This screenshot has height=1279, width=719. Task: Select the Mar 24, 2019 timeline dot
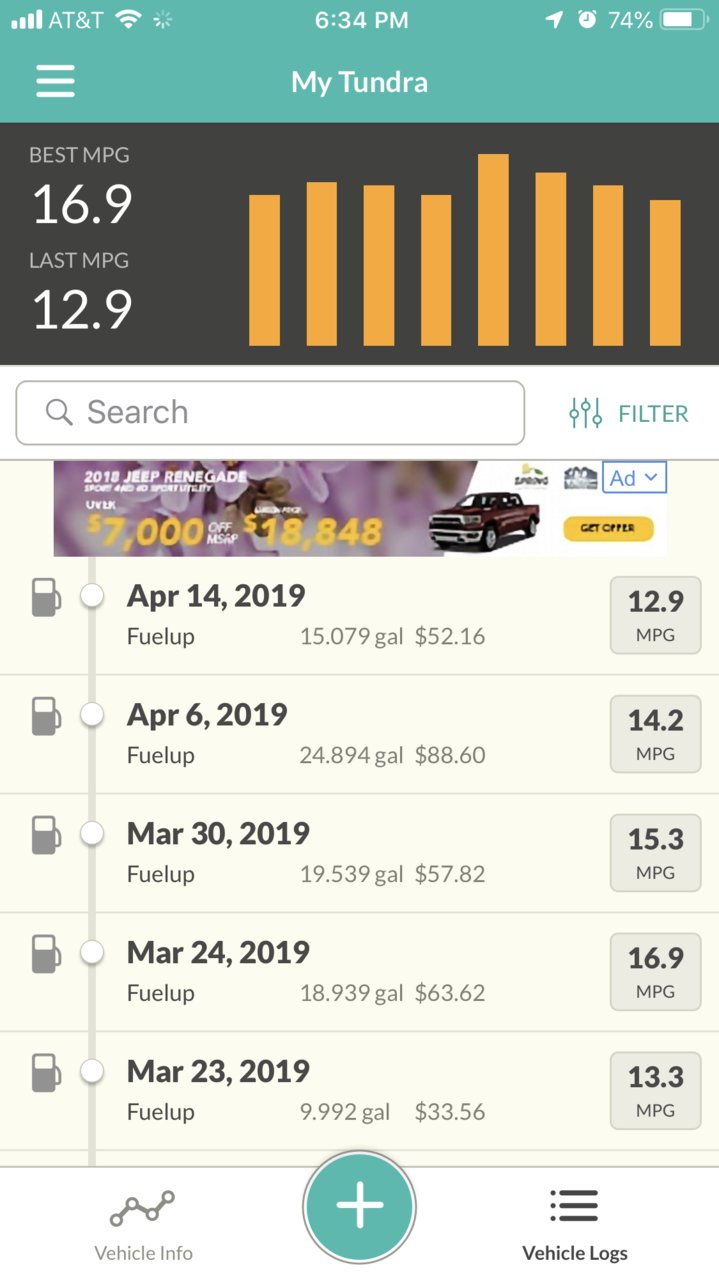pyautogui.click(x=92, y=953)
